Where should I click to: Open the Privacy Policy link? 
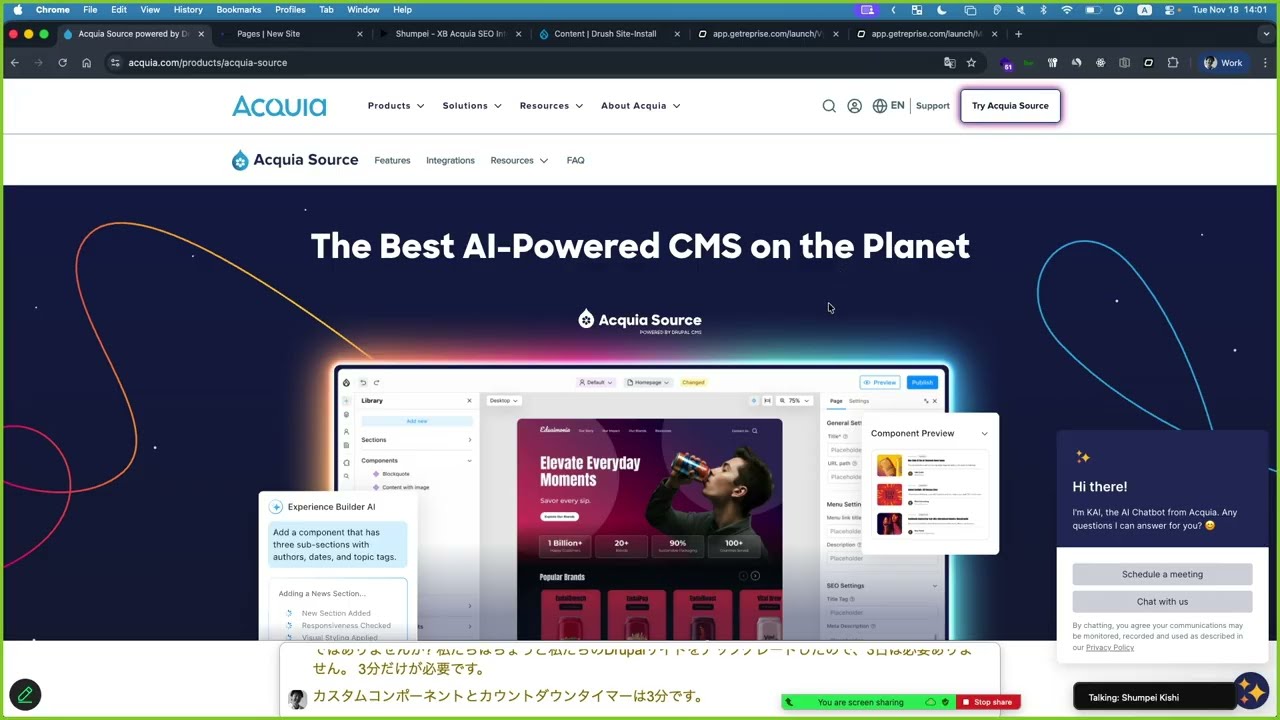point(1110,647)
